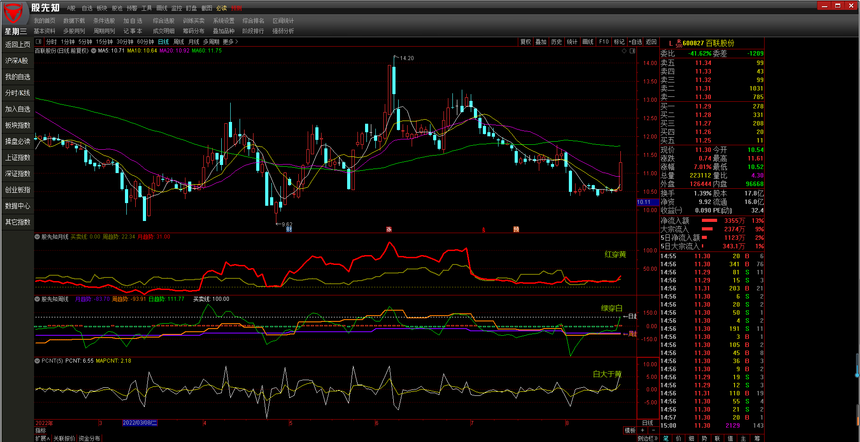The image size is (860, 442).
Task: Click the diamond icon at chart top-right
Action: (624, 50)
